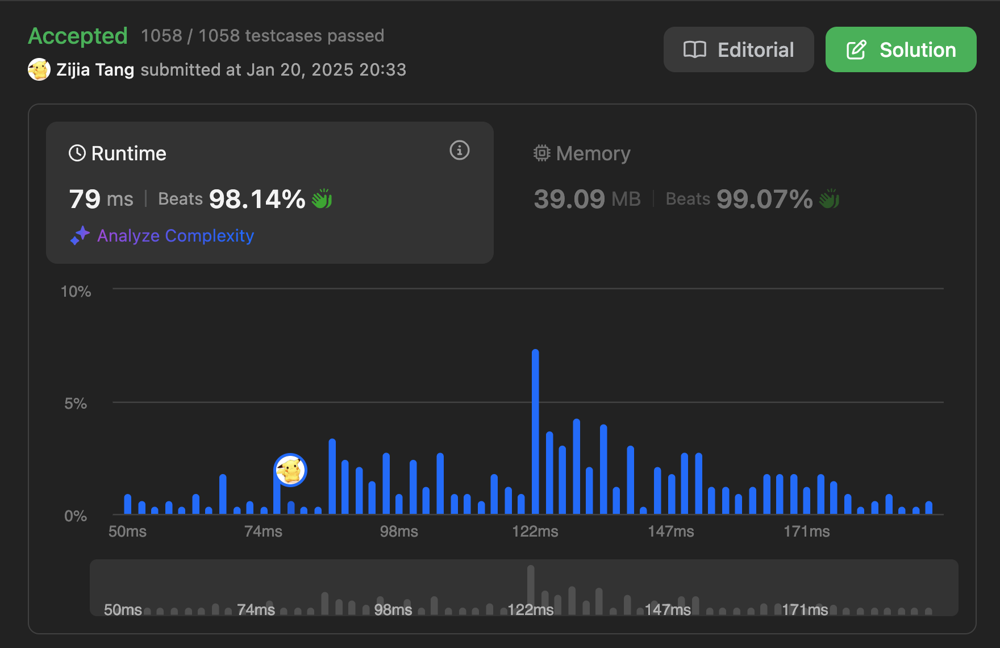Viewport: 1000px width, 648px height.
Task: Open the Zijia Tang profile name link
Action: coord(97,70)
